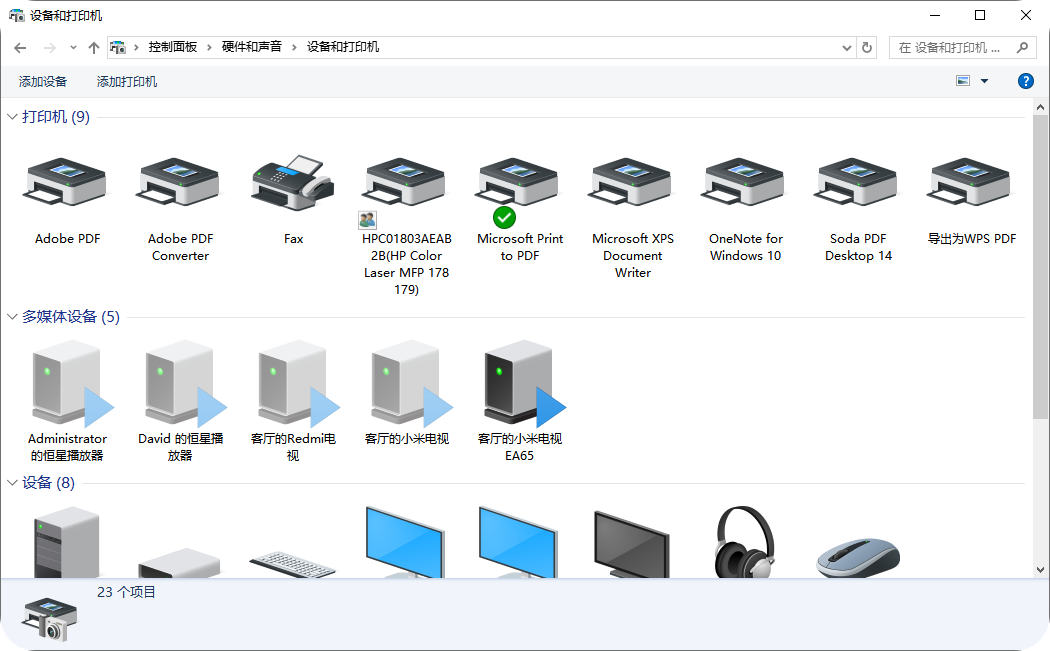This screenshot has height=651, width=1050.
Task: Select the Fax device icon
Action: tap(293, 183)
